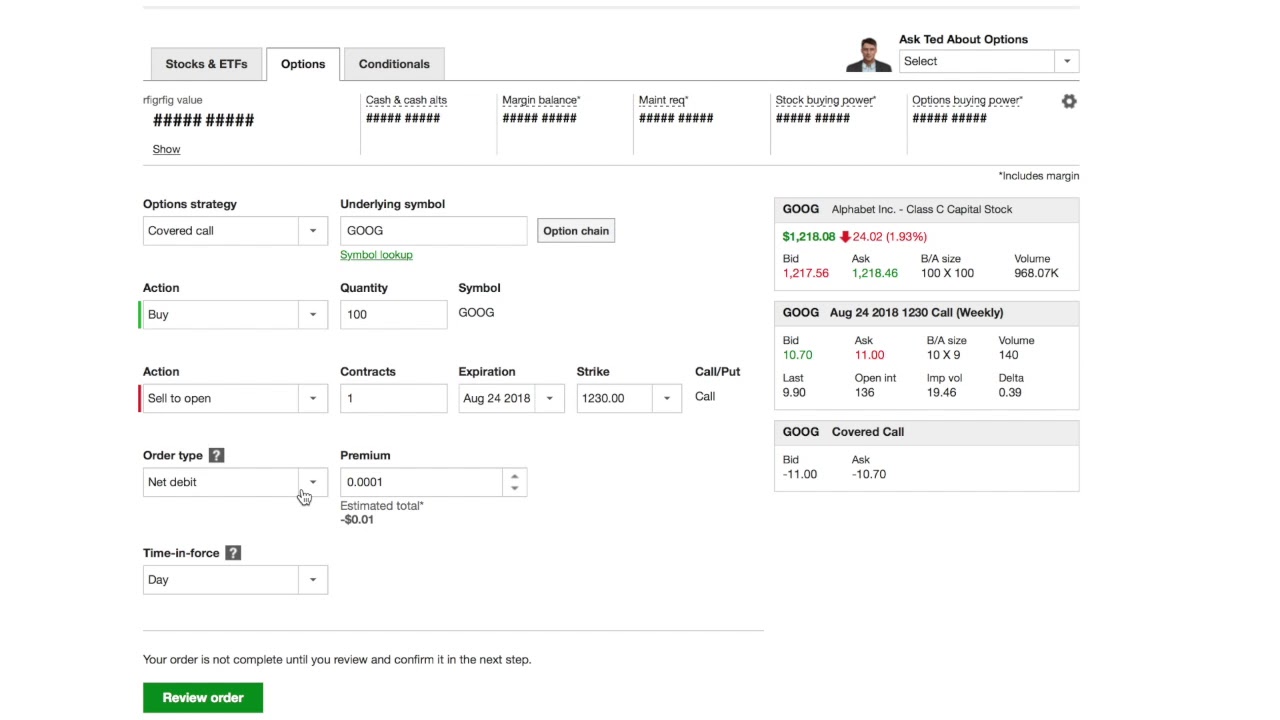This screenshot has width=1280, height=720.
Task: Decrease premium with the down stepper arrow
Action: click(x=514, y=488)
